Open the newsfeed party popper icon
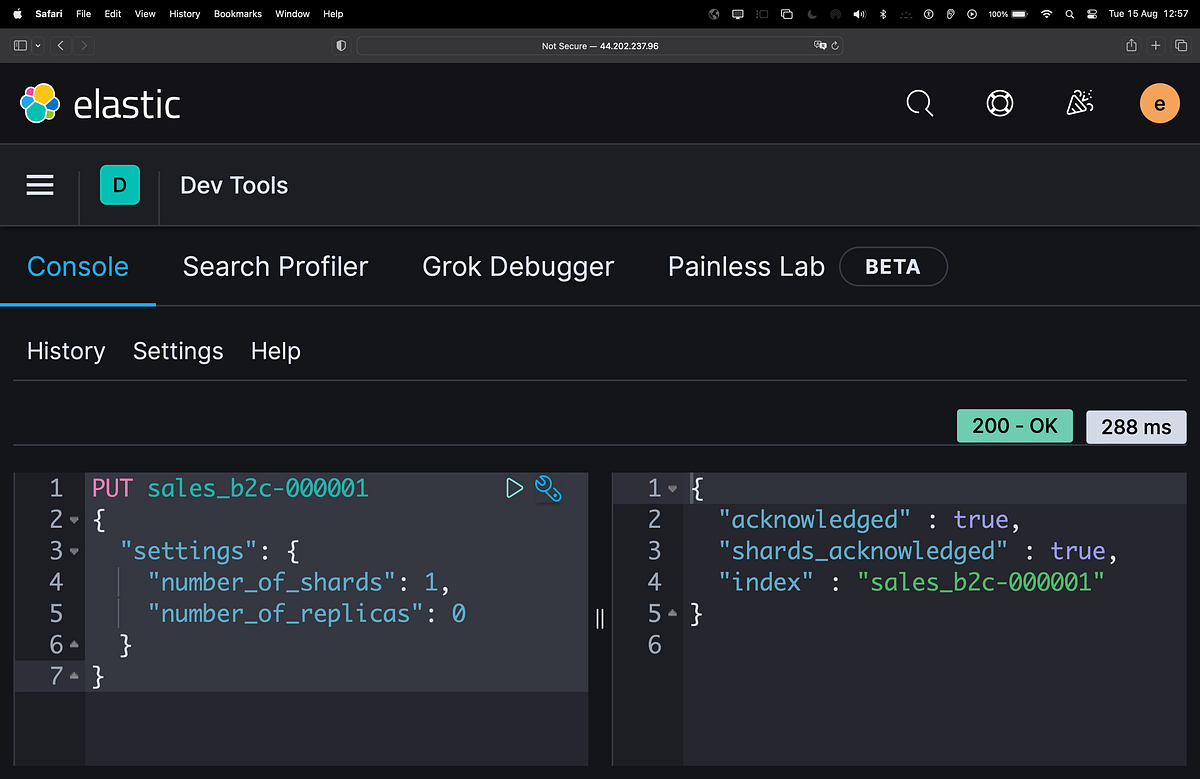Screen dimensions: 1200x779 1079,103
